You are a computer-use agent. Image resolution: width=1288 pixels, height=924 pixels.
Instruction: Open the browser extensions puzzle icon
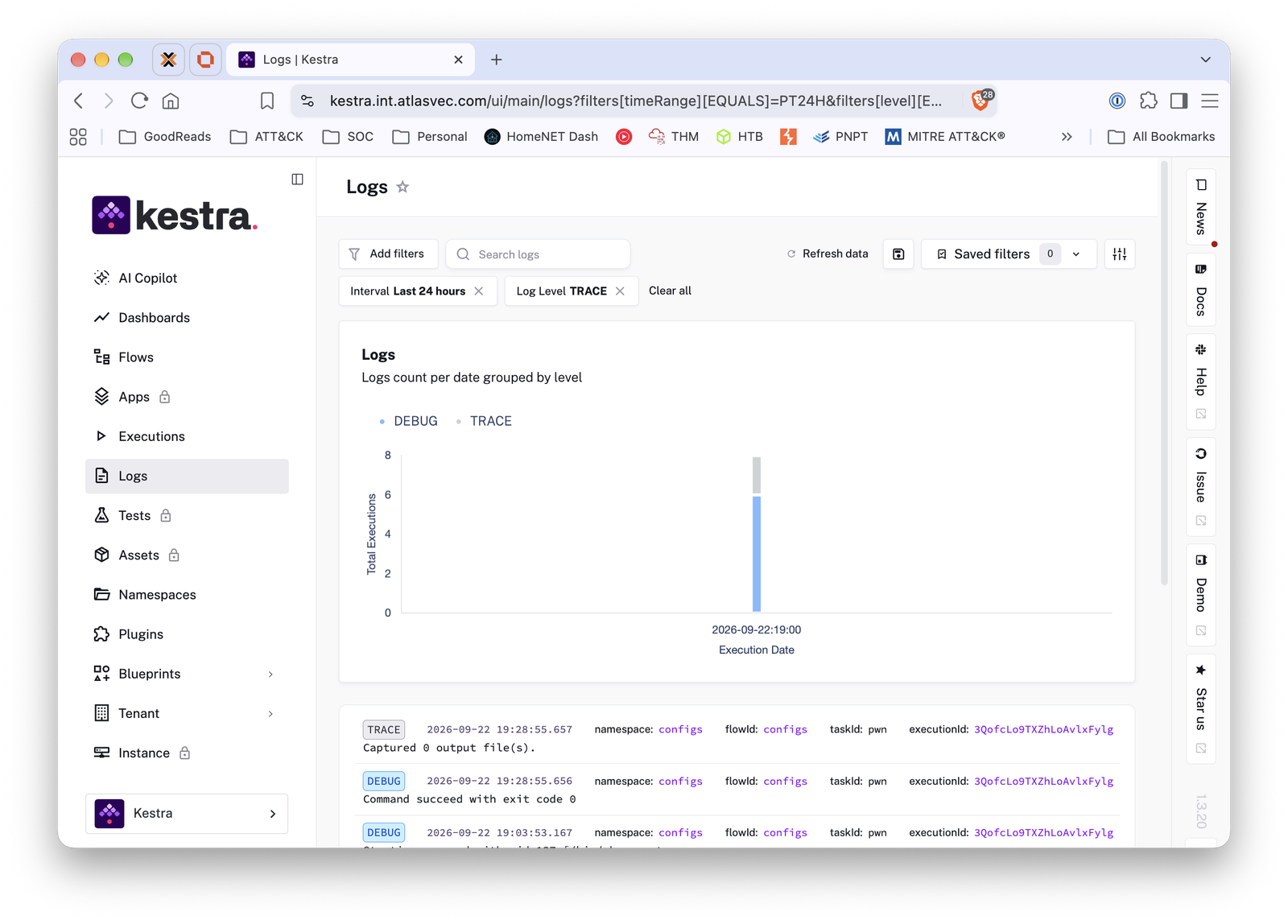[1148, 101]
